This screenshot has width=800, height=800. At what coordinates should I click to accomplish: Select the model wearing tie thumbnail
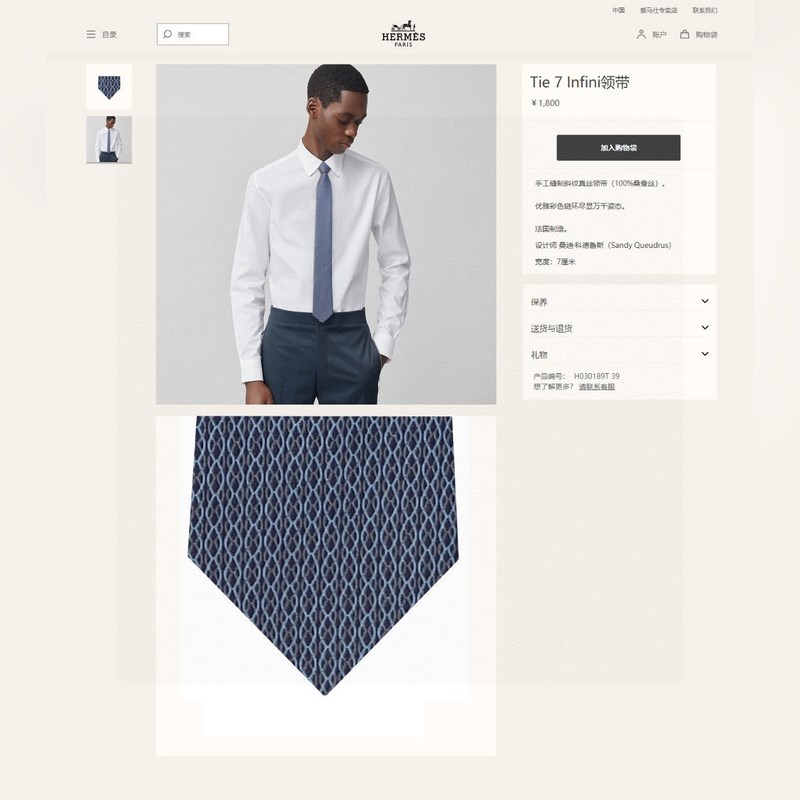coord(109,140)
